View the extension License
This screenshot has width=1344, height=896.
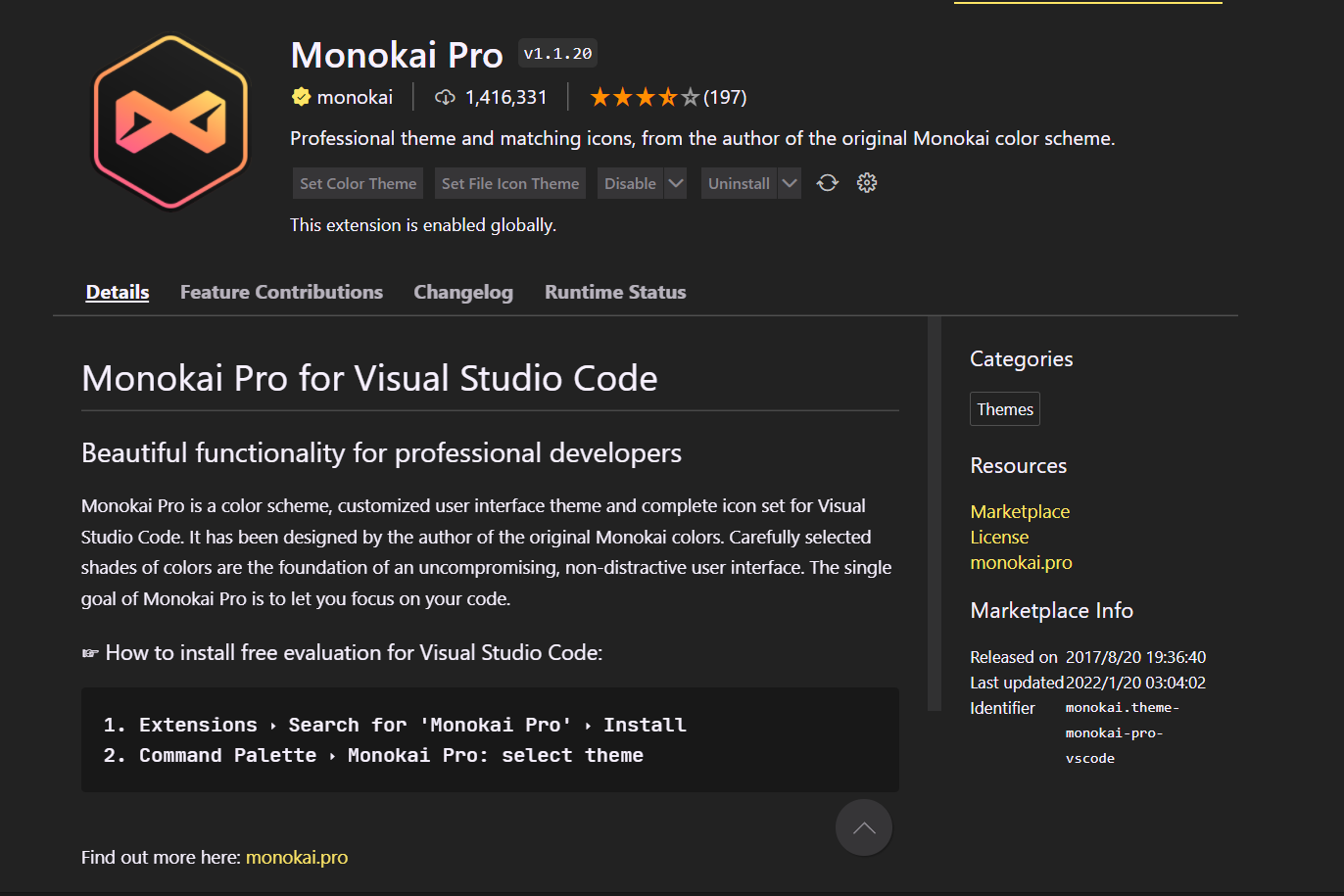999,537
